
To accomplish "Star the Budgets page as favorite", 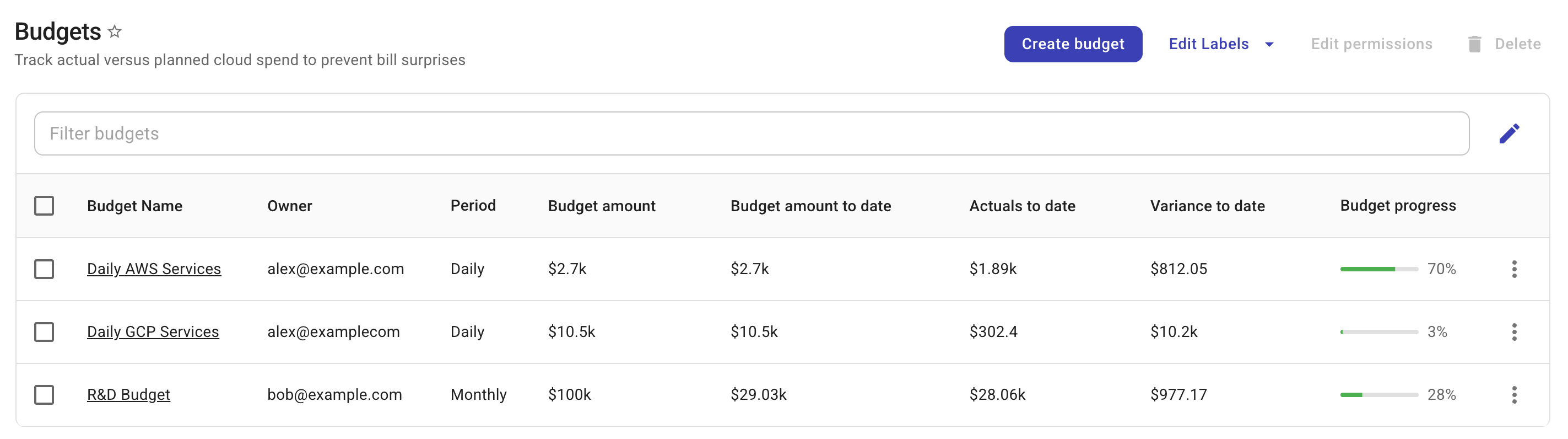I will pos(115,31).
